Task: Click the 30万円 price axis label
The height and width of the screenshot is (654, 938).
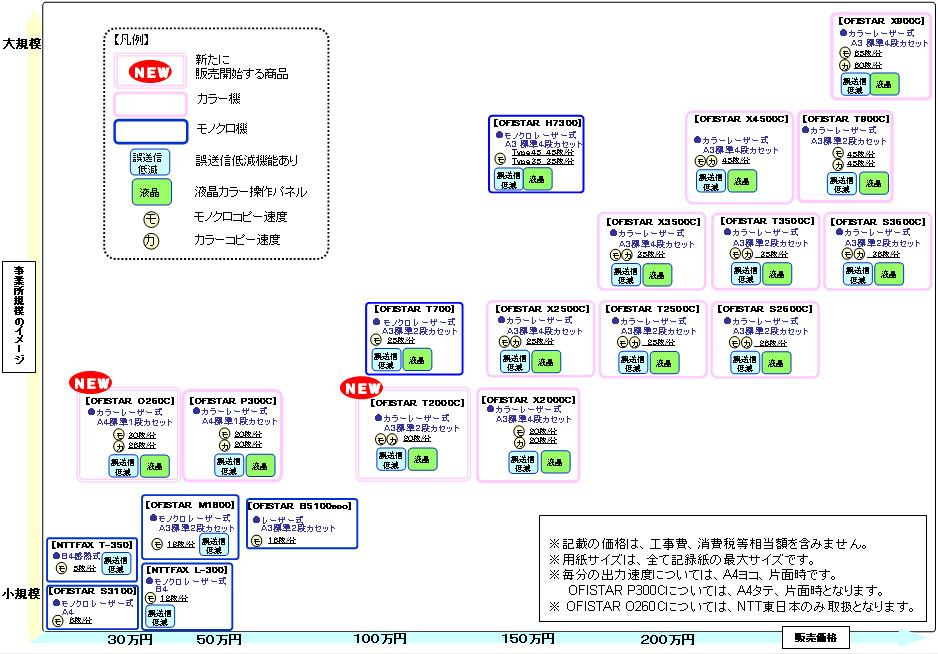Action: [130, 640]
